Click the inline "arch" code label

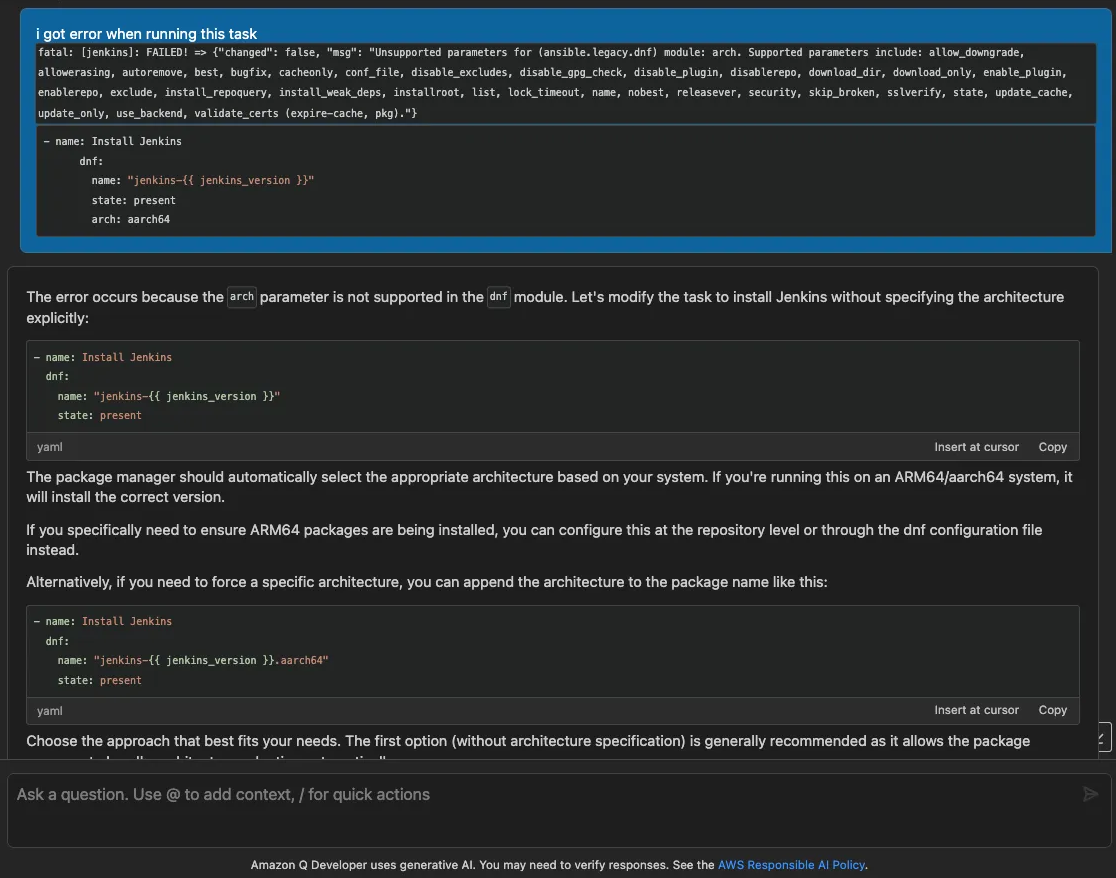pyautogui.click(x=242, y=297)
